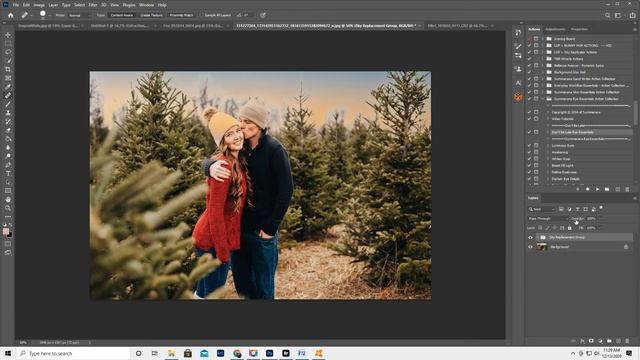Lock all for the selected layer
Image resolution: width=640 pixels, height=360 pixels.
[570, 228]
